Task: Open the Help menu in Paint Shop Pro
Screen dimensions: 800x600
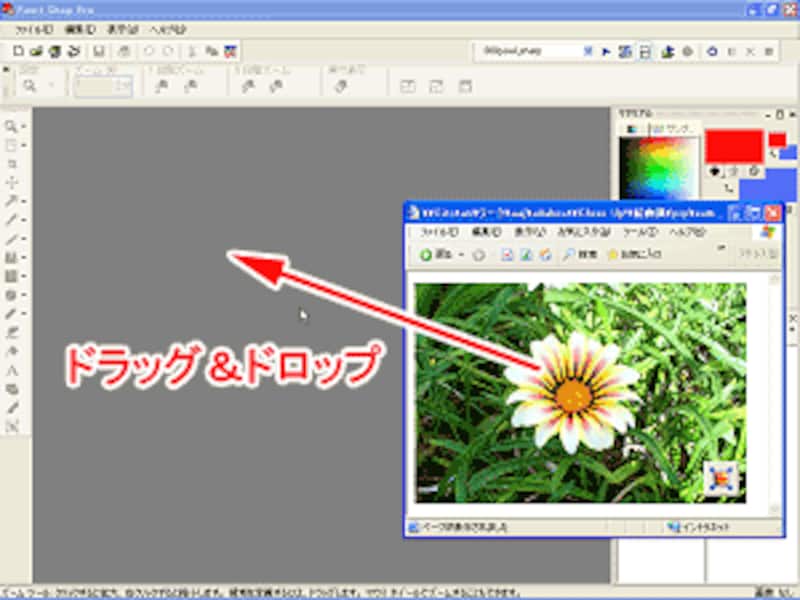Action: click(x=168, y=30)
